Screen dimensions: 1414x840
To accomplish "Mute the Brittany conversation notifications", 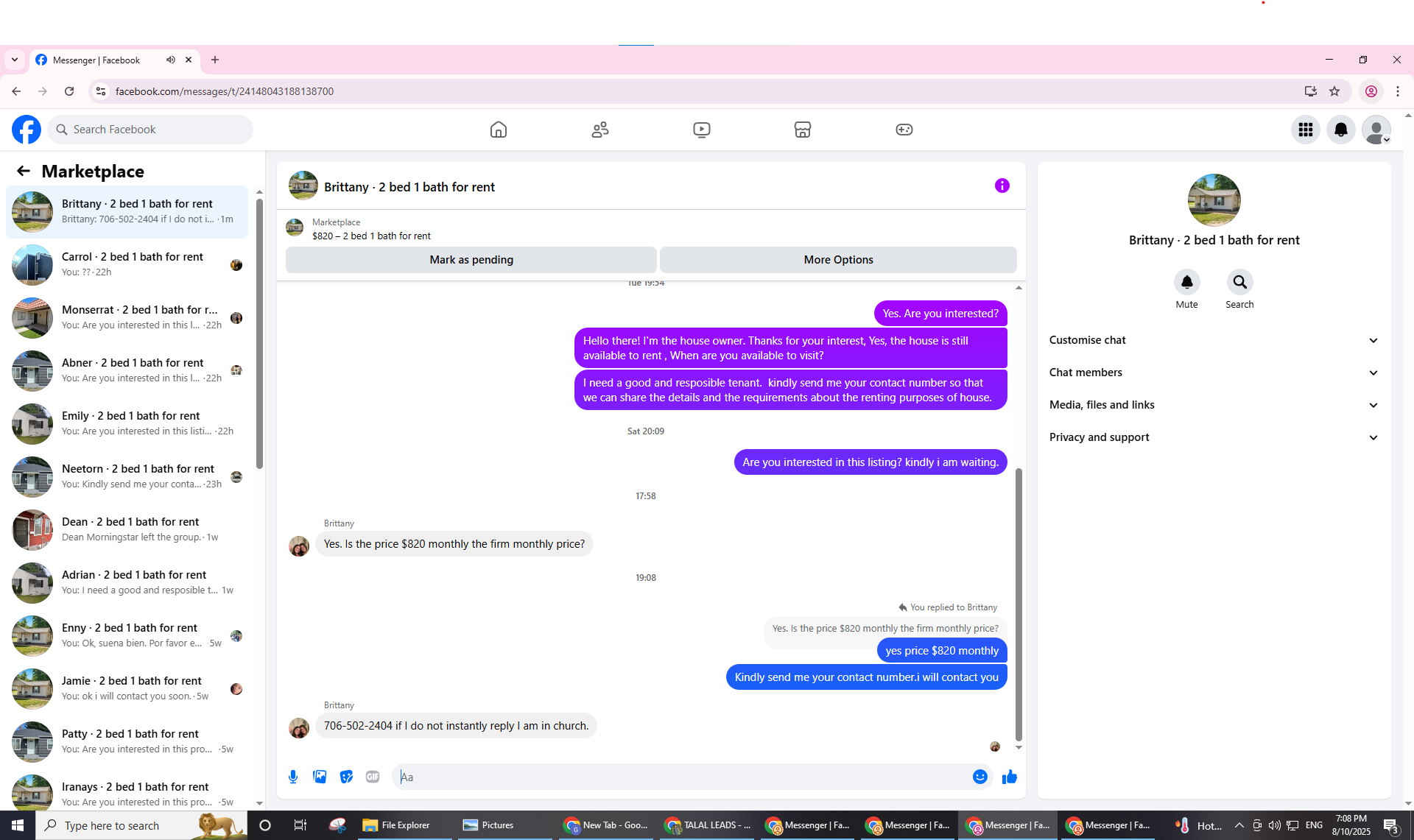I will coord(1186,282).
